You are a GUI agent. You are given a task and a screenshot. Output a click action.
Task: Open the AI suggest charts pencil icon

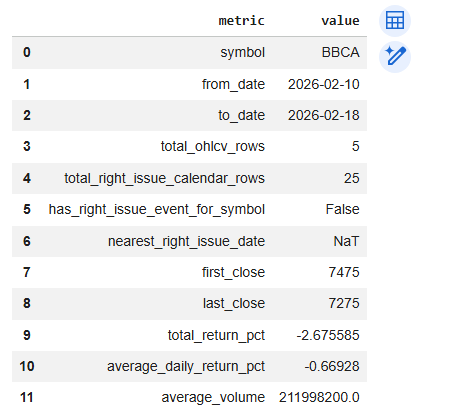(x=395, y=57)
